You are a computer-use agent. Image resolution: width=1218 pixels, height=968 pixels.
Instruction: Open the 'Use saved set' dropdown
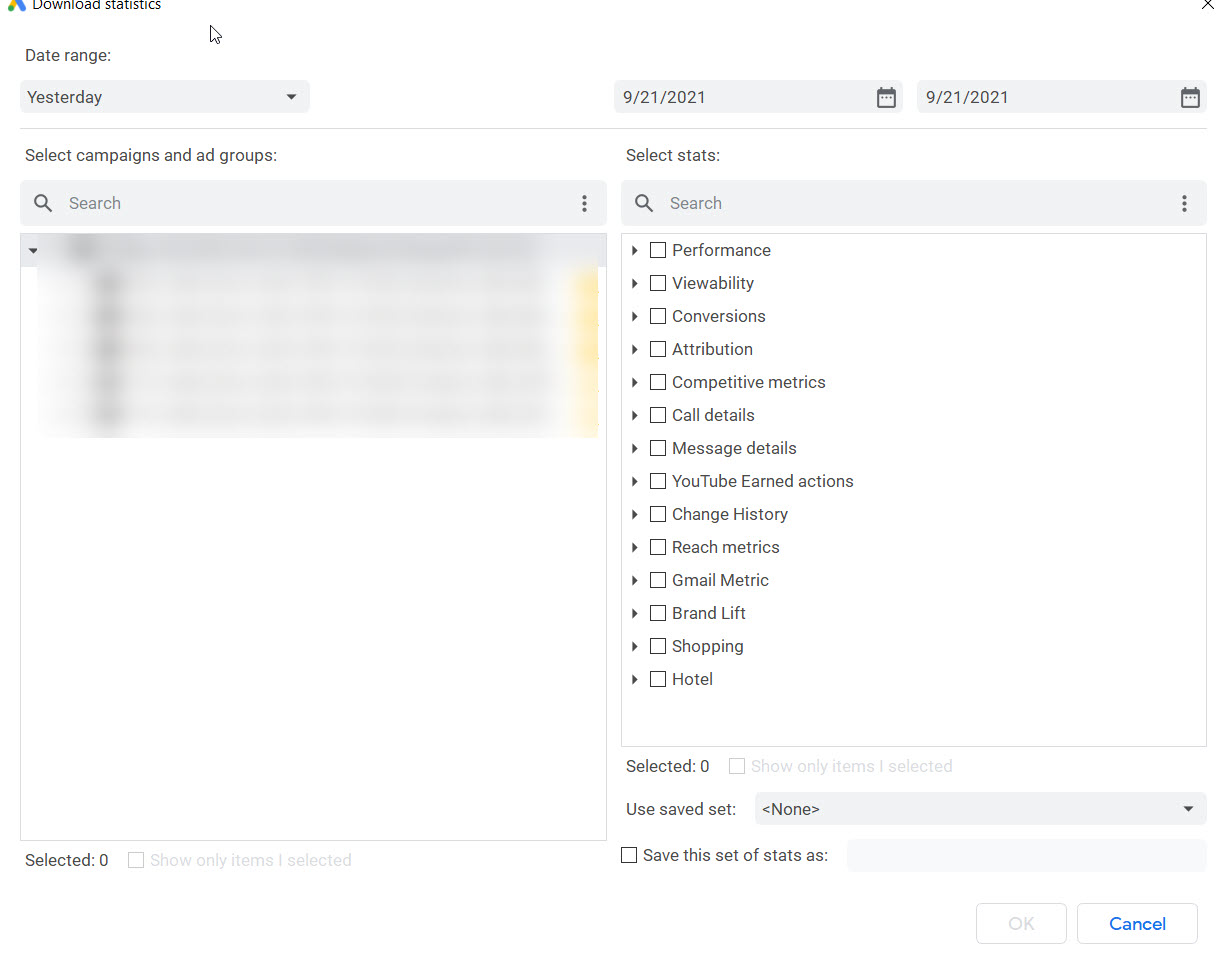[980, 809]
